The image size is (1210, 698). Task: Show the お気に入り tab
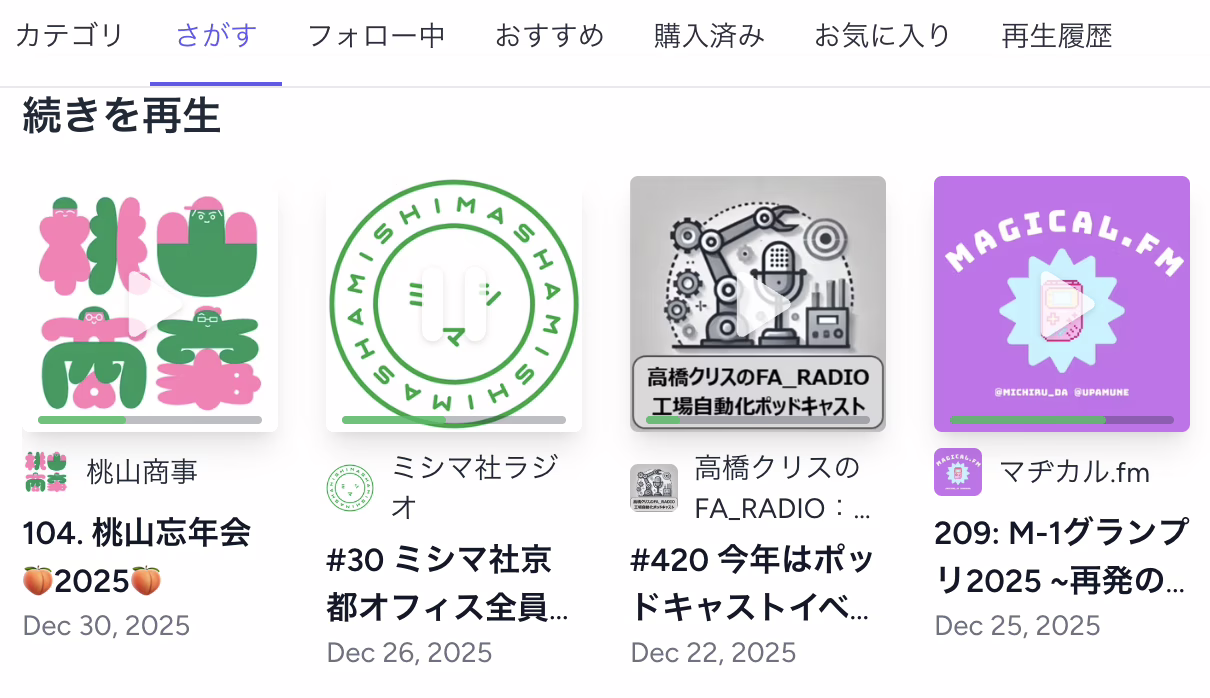883,37
